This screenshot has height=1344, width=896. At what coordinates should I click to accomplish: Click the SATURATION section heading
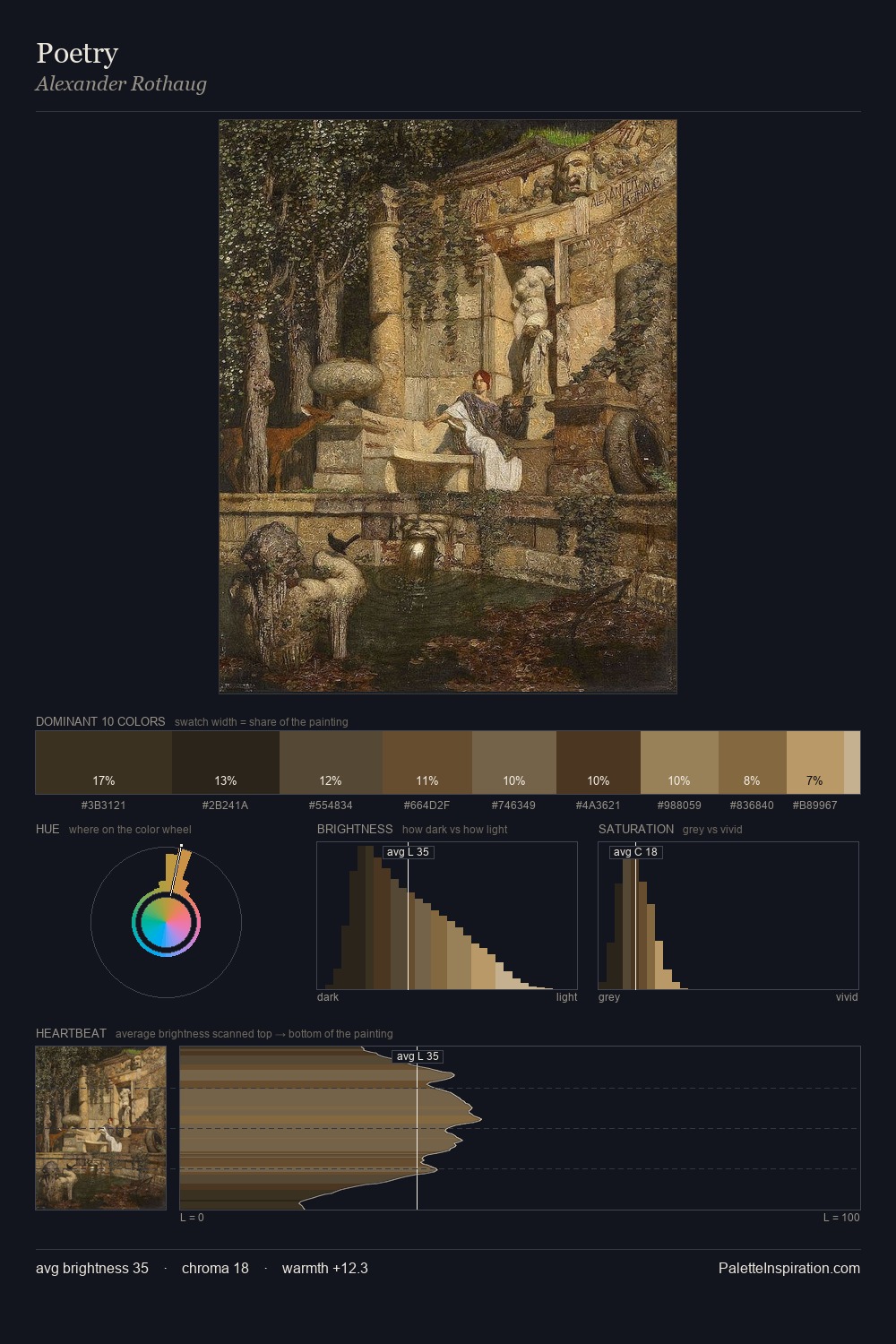coord(636,829)
